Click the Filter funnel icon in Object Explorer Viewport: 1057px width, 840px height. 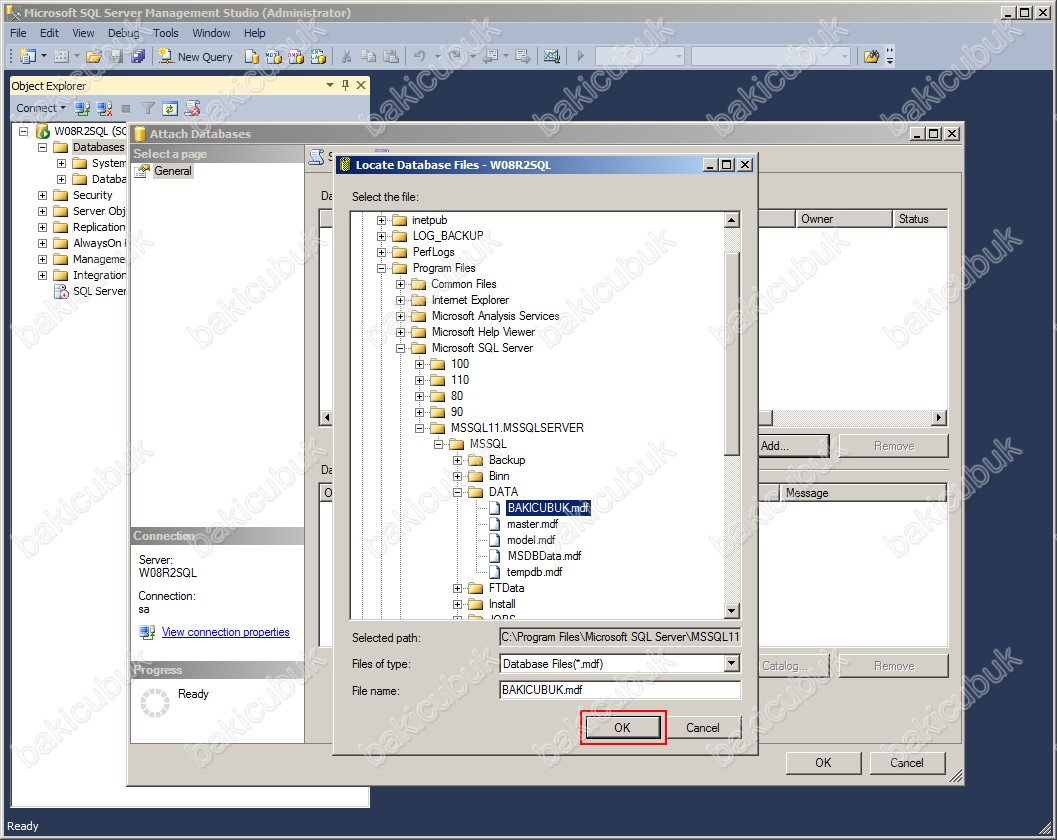(x=148, y=108)
